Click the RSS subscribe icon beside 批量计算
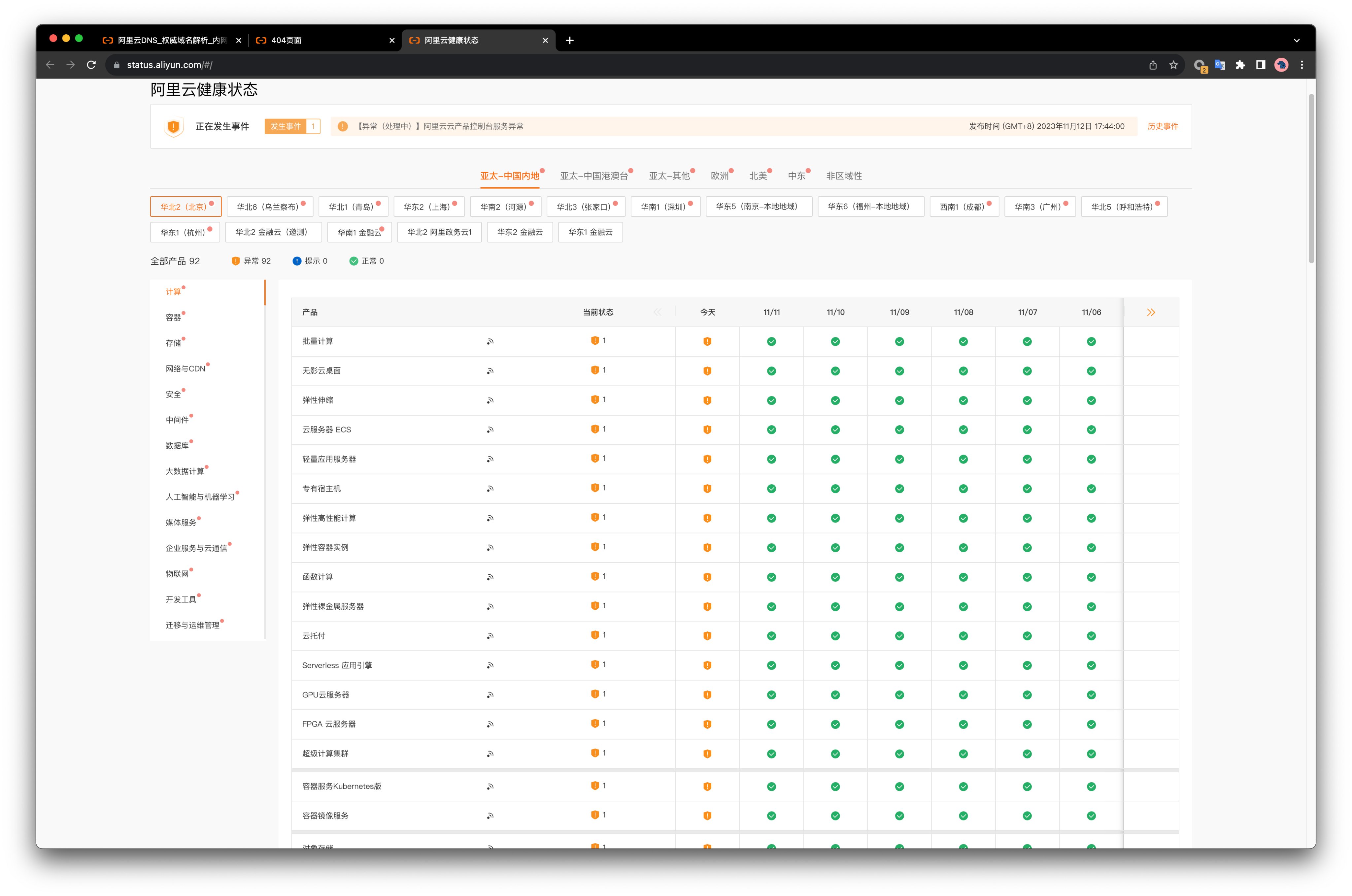The width and height of the screenshot is (1352, 896). click(490, 341)
